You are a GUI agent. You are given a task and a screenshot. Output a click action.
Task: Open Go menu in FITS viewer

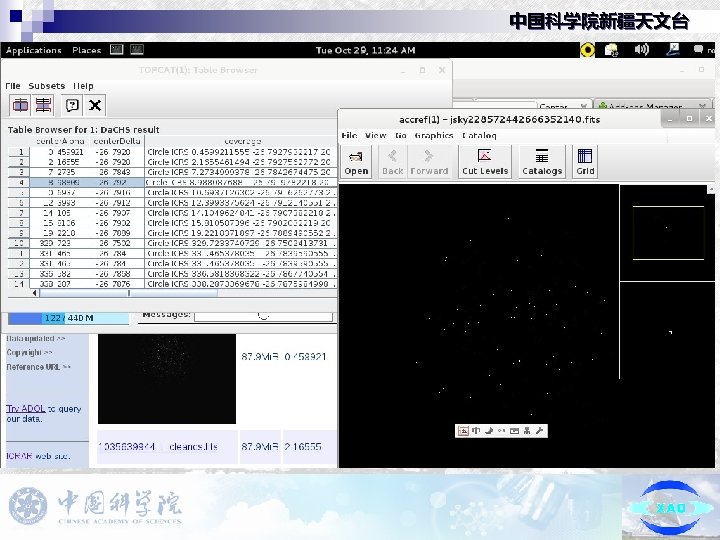click(401, 135)
